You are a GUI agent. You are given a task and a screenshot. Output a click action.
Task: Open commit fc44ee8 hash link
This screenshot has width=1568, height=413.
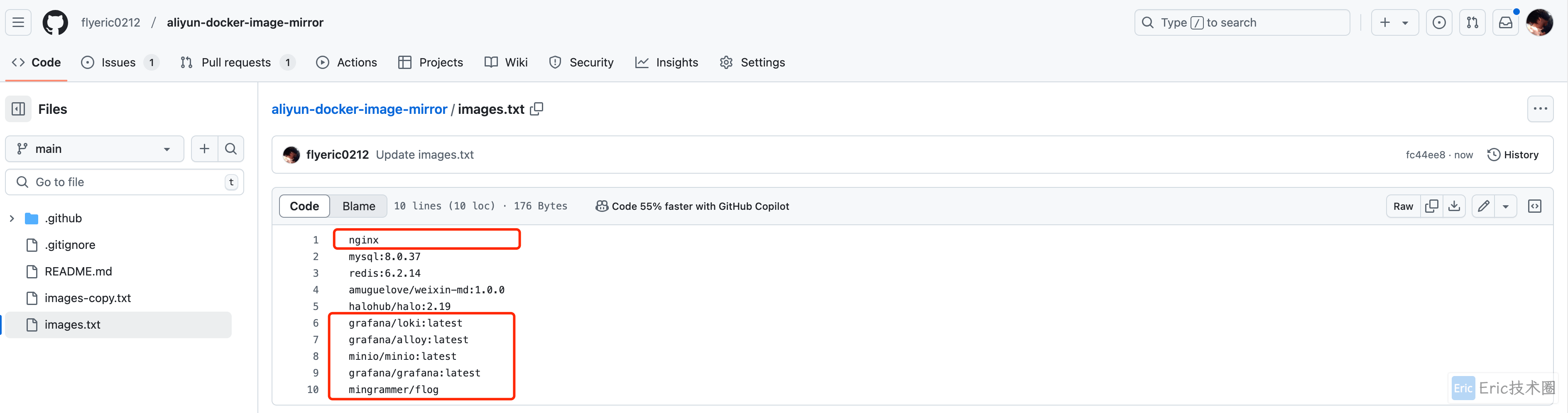[x=1425, y=155]
